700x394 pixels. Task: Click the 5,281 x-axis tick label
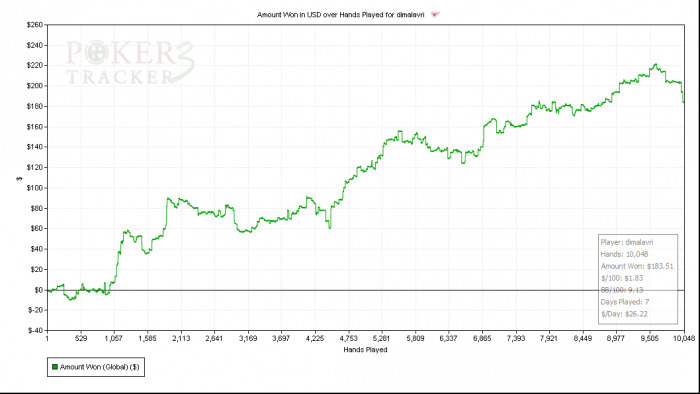pyautogui.click(x=381, y=338)
